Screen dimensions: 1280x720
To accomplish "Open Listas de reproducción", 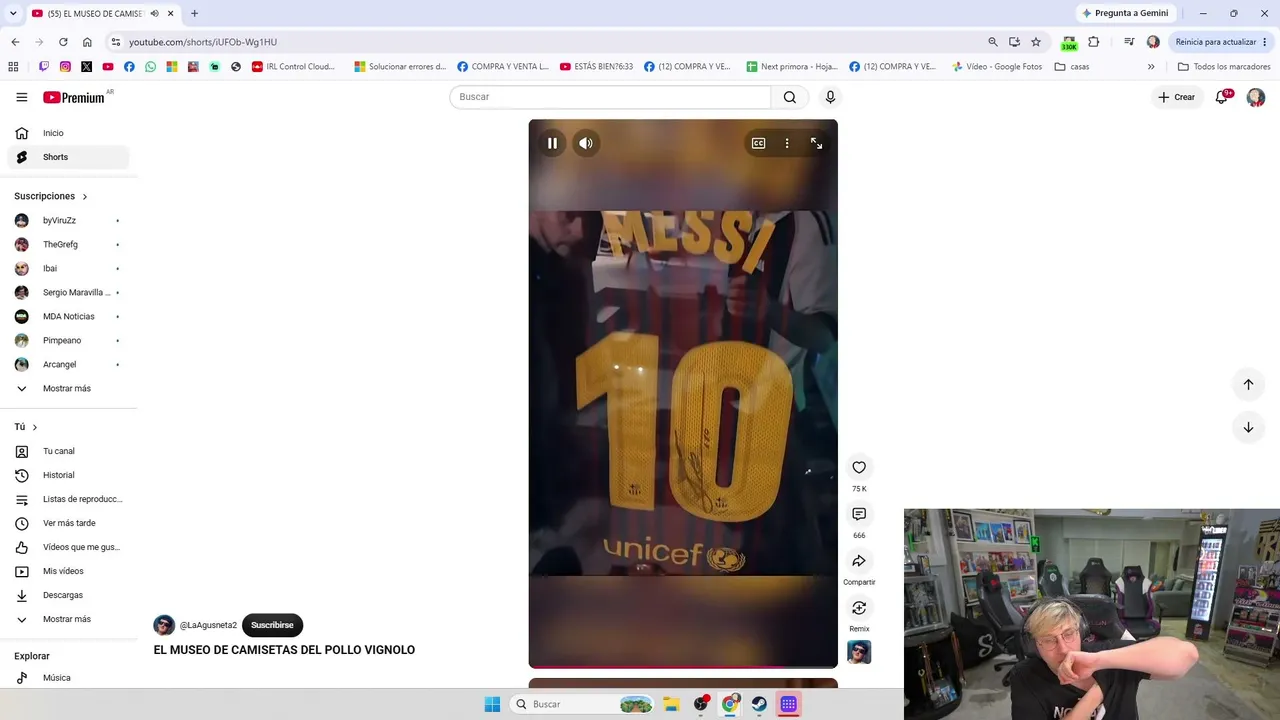I will point(70,499).
